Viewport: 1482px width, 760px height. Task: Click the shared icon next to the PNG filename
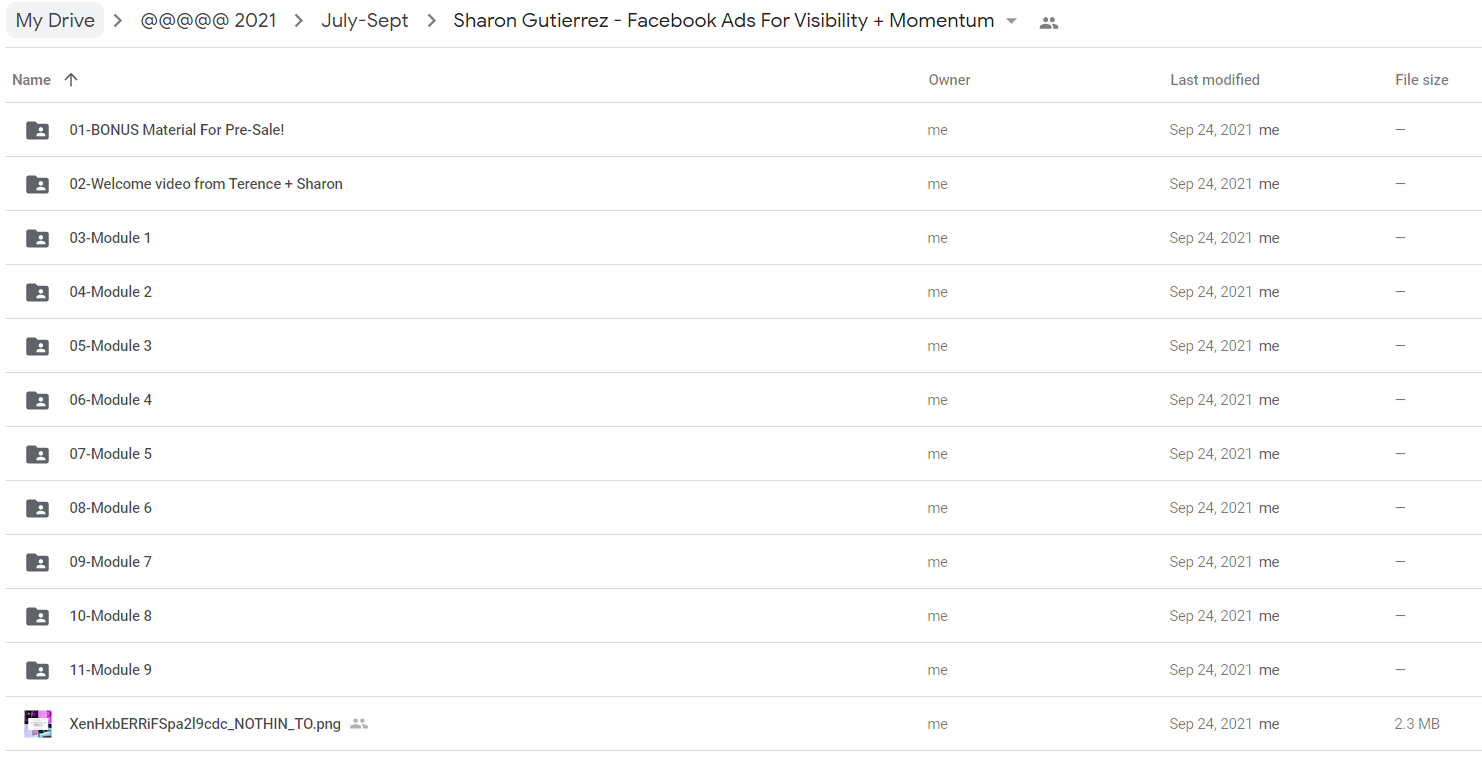(359, 724)
